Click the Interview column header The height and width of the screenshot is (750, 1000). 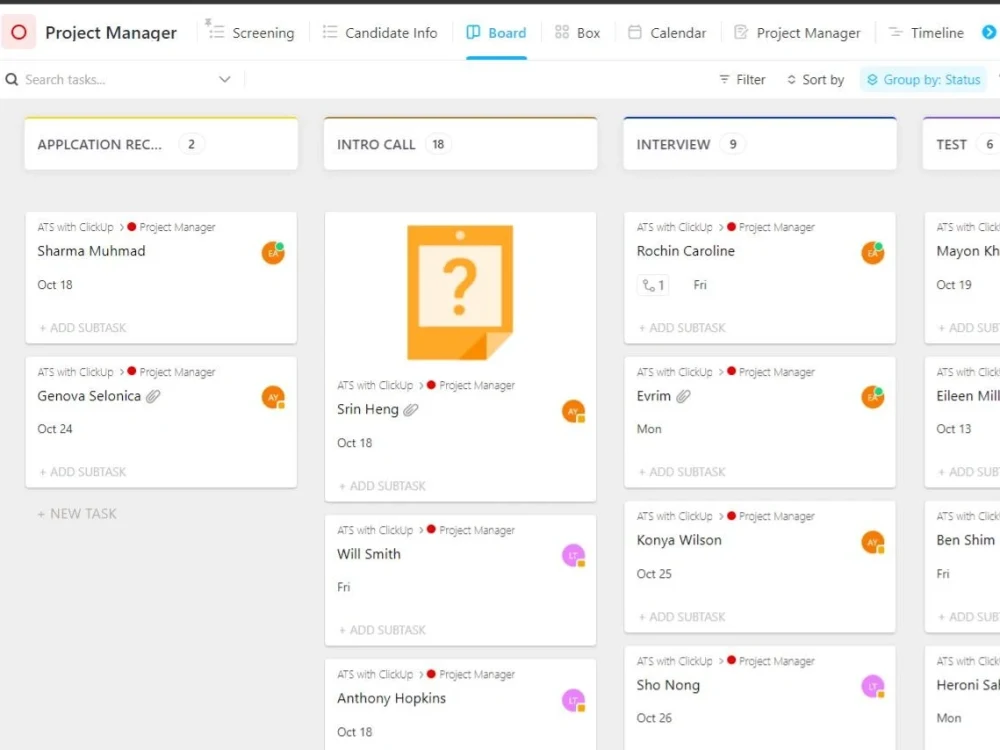click(x=760, y=144)
